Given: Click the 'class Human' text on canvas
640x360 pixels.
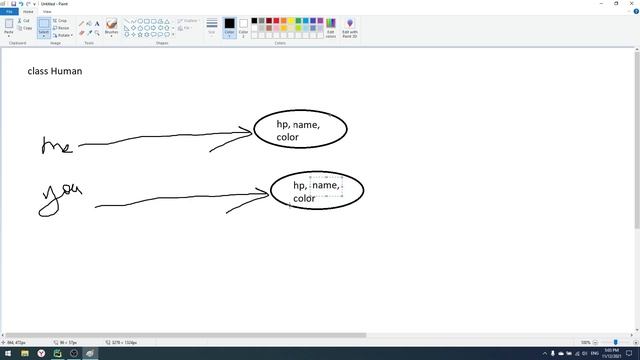Looking at the screenshot, I should coord(55,71).
